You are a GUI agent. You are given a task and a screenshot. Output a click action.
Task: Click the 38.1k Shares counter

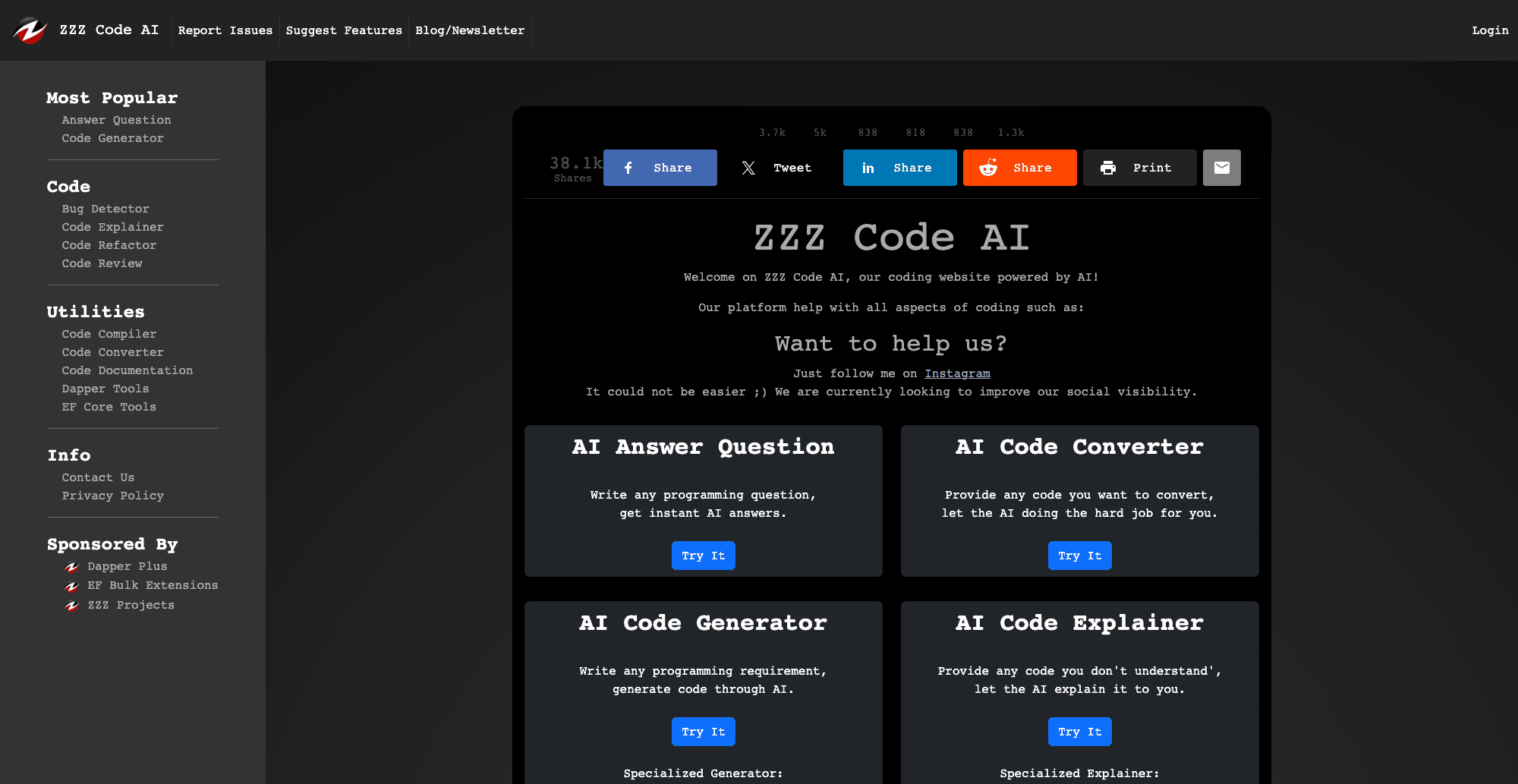(x=575, y=168)
